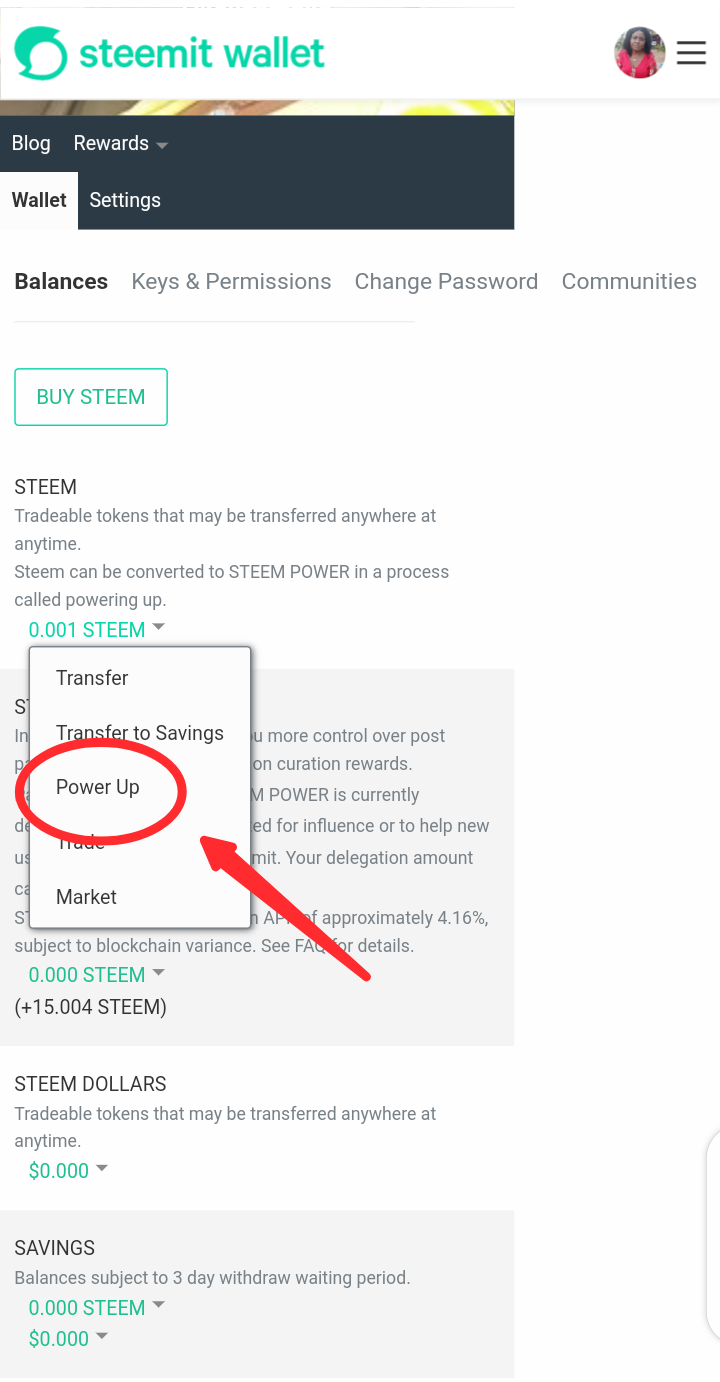Open the Steem Dollars $0.000 dropdown
Image resolution: width=720 pixels, height=1382 pixels.
(x=68, y=1171)
